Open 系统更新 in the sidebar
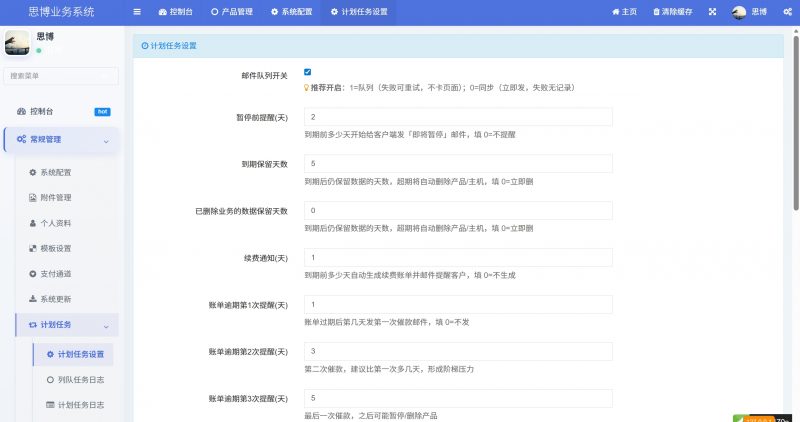Screen dimensions: 800x422 (55, 299)
